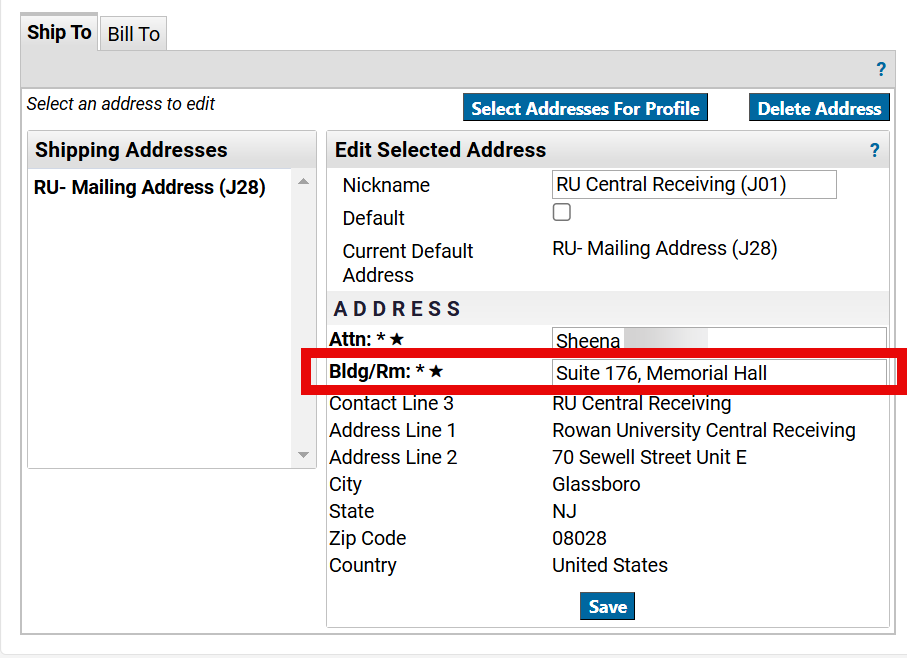Open help for Edit Selected Address panel
Screen dimensions: 907x658
[x=875, y=150]
